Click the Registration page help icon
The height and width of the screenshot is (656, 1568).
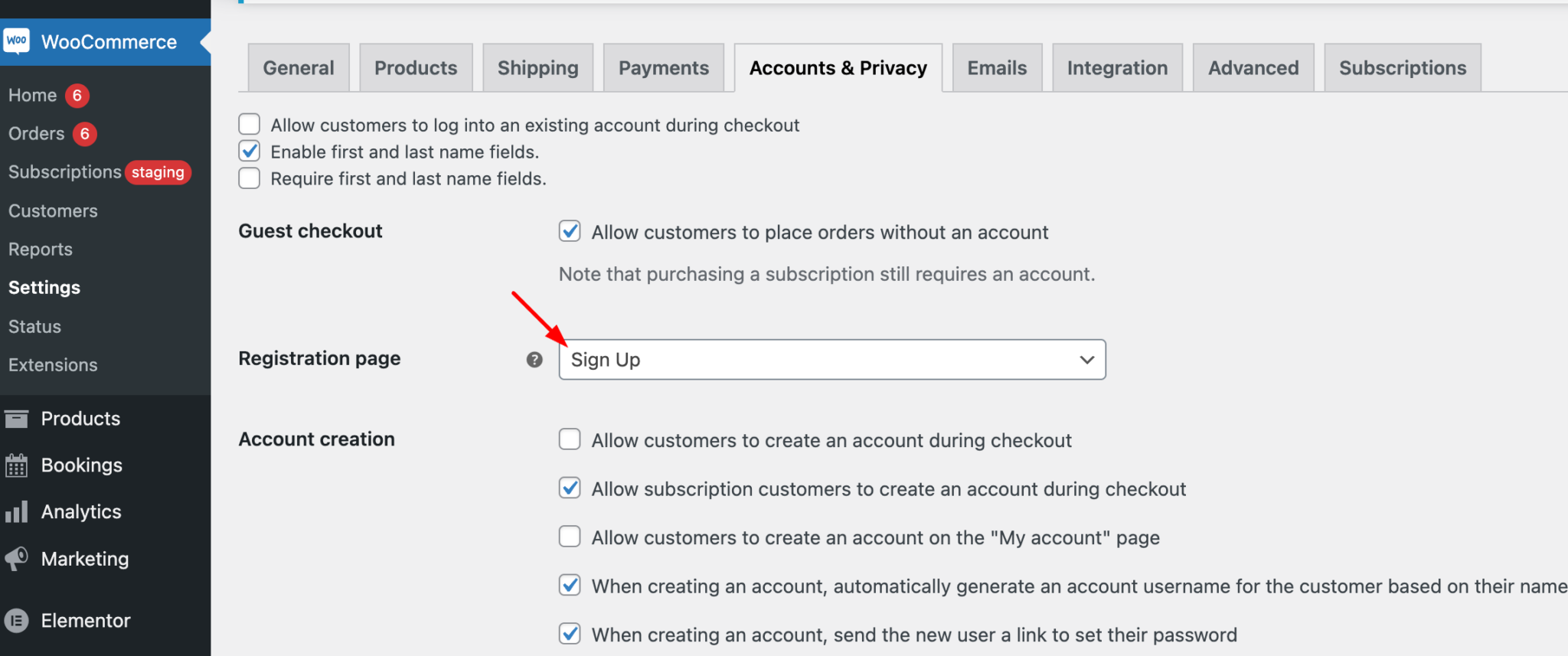coord(534,359)
